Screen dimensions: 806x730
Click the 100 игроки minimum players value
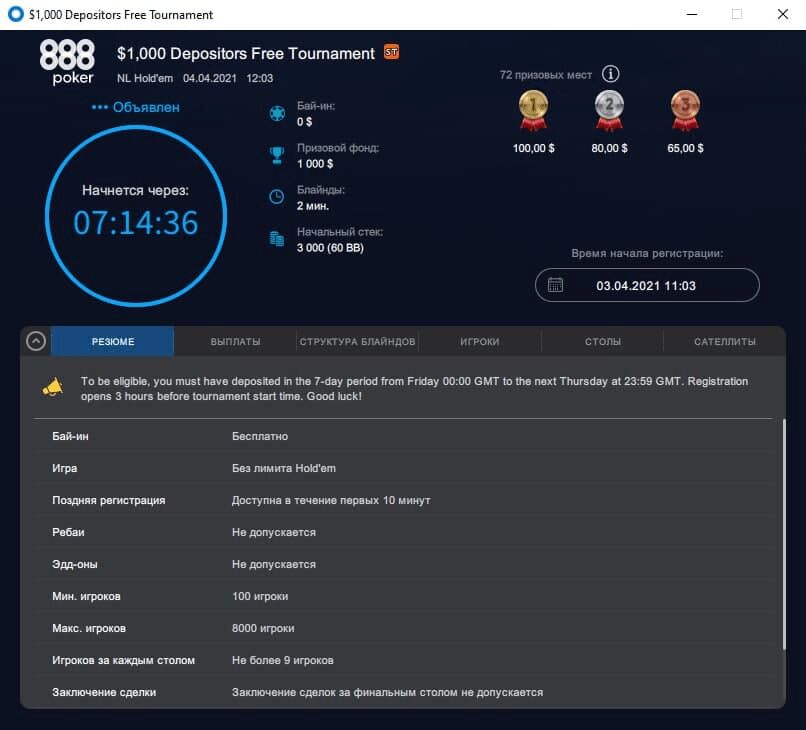(x=260, y=596)
